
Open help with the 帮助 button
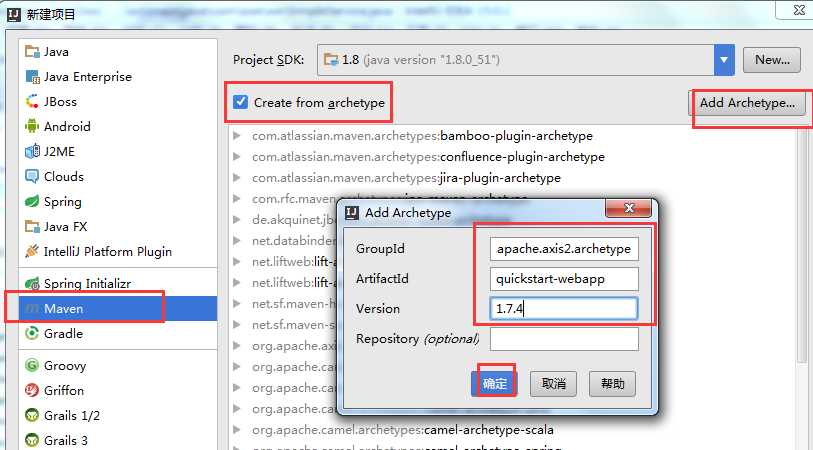click(x=612, y=384)
